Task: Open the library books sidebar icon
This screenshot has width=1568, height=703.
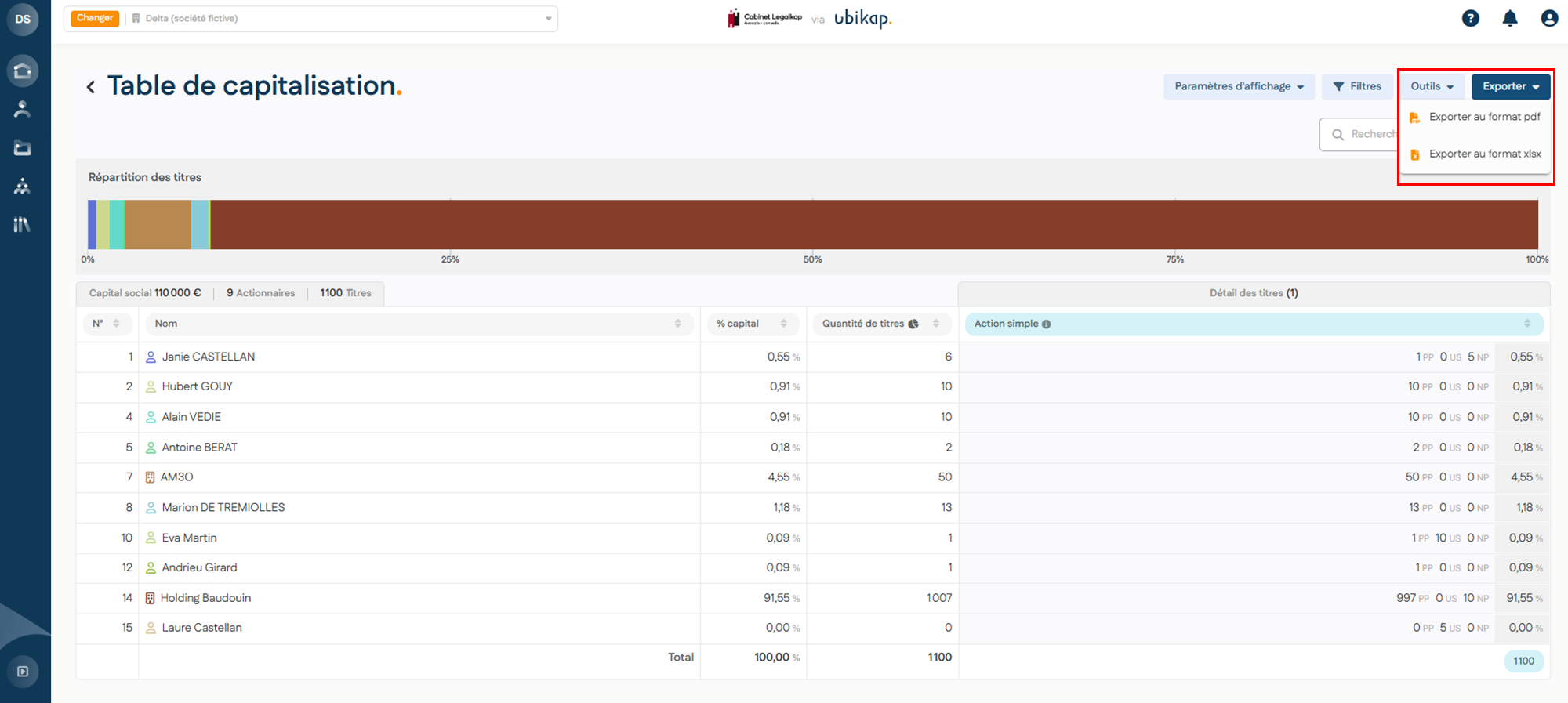Action: [x=22, y=225]
